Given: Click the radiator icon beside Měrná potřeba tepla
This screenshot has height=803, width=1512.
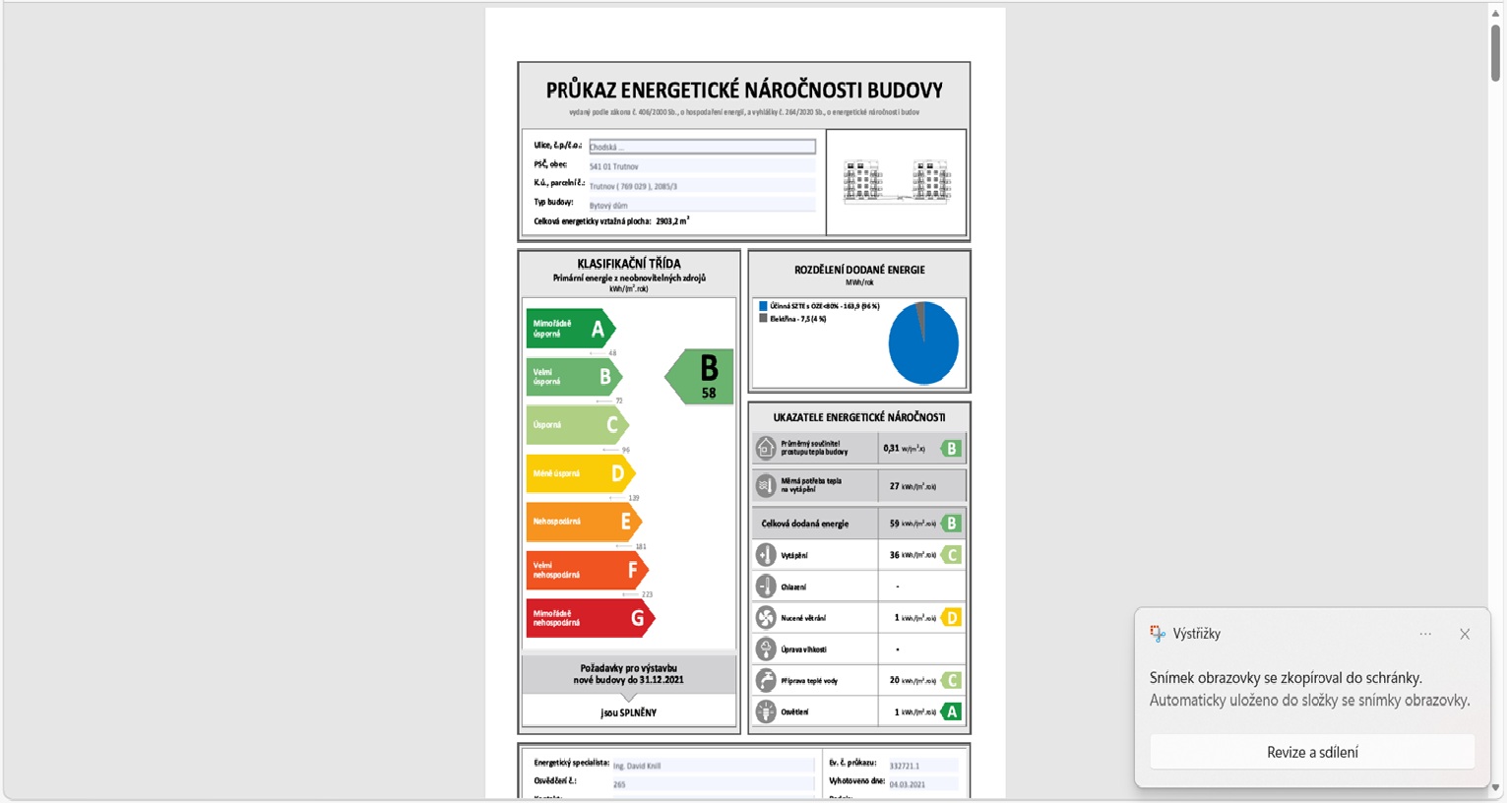Looking at the screenshot, I should (766, 486).
